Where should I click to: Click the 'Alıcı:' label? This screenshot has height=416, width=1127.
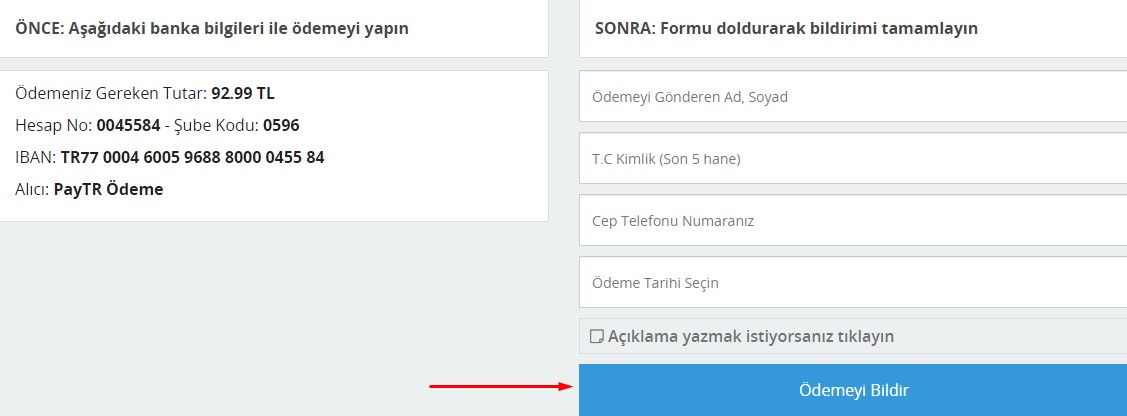32,190
